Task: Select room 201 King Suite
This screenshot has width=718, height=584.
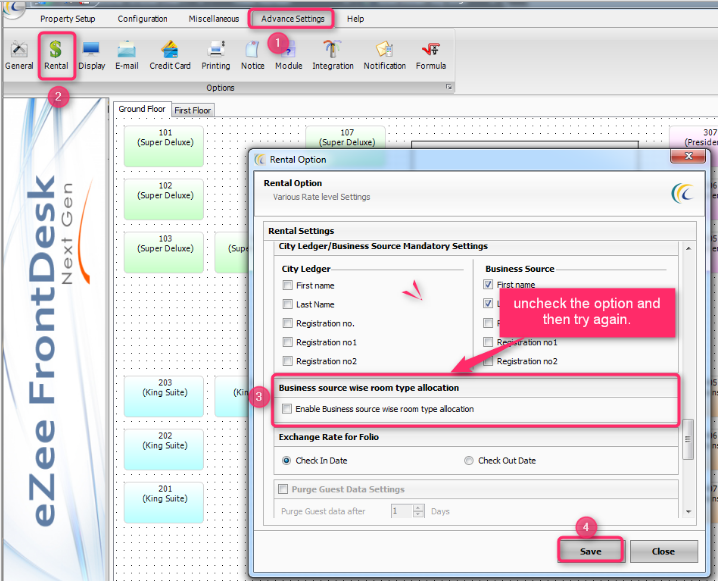Action: (164, 502)
